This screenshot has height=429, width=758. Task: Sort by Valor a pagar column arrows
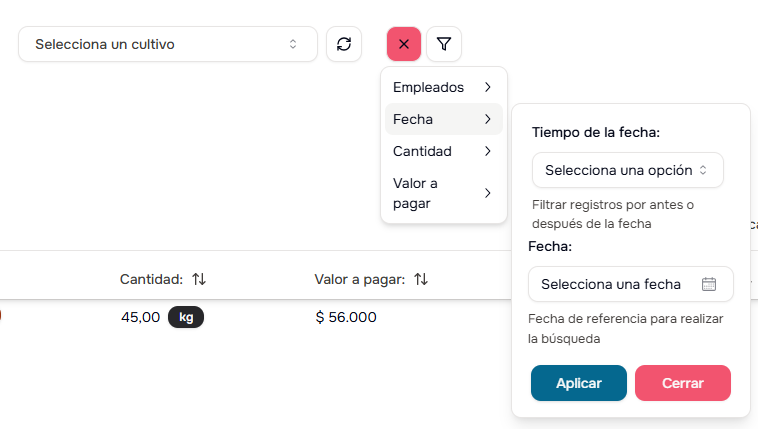tap(421, 279)
